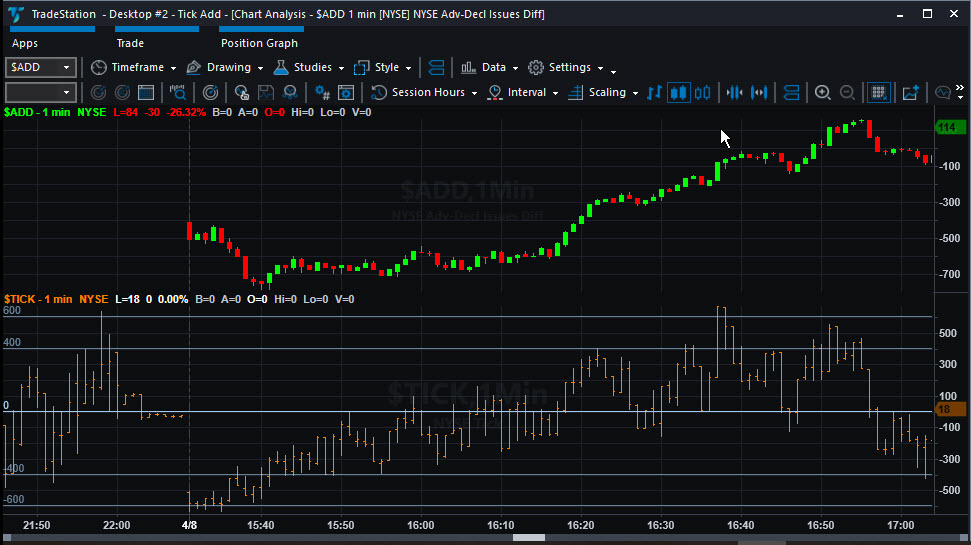This screenshot has width=971, height=545.
Task: Click the zoom in magnifier icon
Action: click(822, 93)
